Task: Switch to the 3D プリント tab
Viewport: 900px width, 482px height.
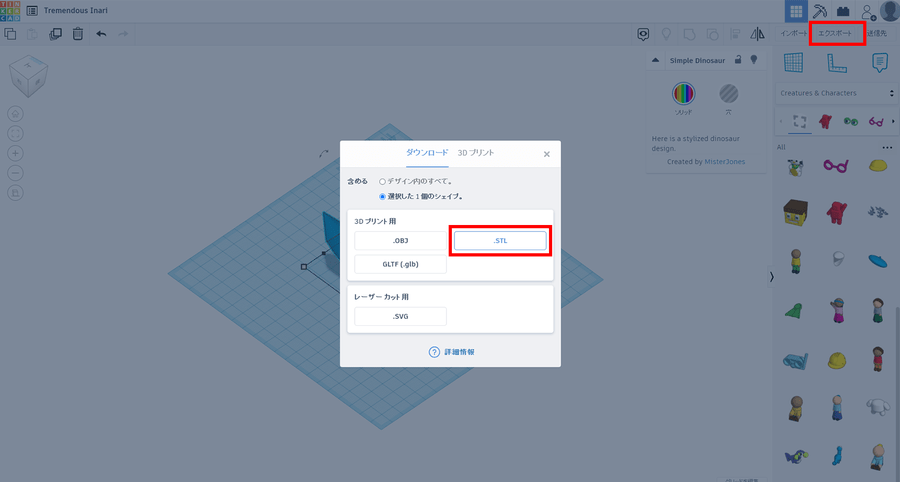Action: pyautogui.click(x=476, y=153)
